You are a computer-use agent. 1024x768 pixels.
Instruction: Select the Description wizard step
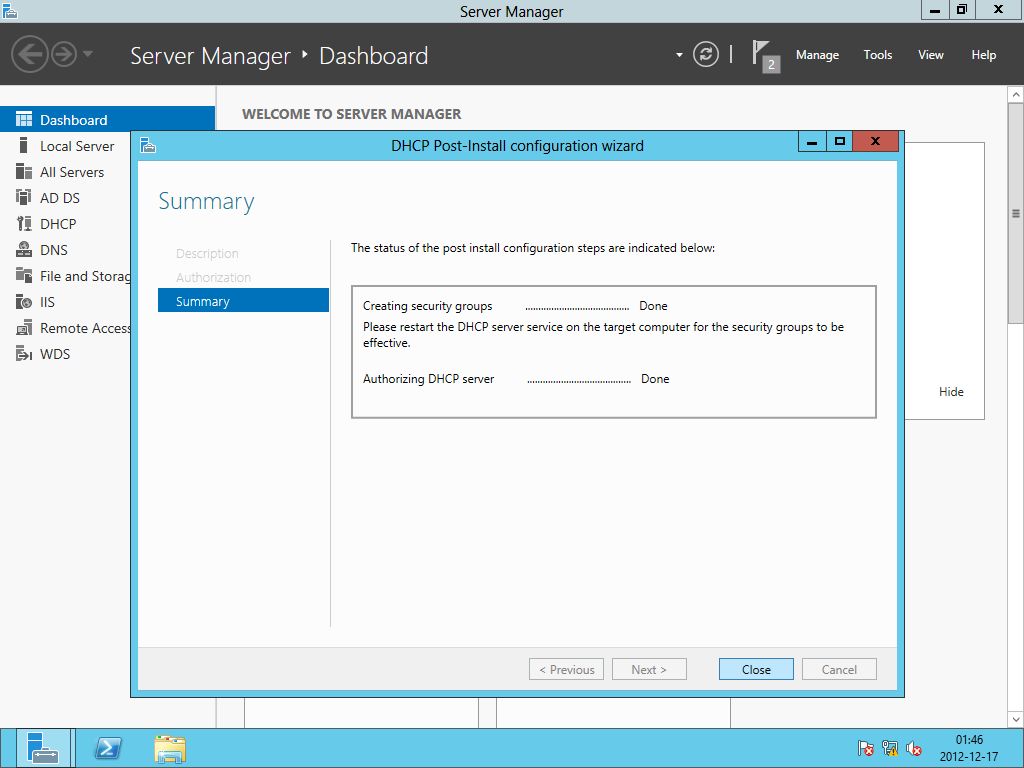click(x=207, y=253)
